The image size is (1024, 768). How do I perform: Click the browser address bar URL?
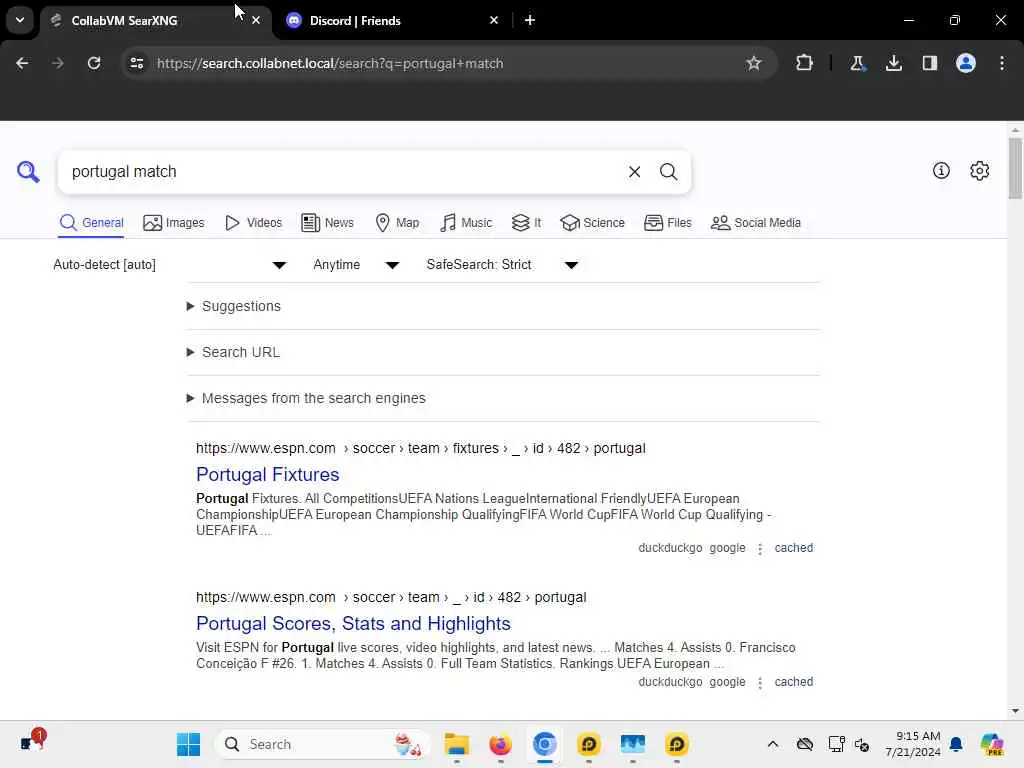[x=330, y=63]
